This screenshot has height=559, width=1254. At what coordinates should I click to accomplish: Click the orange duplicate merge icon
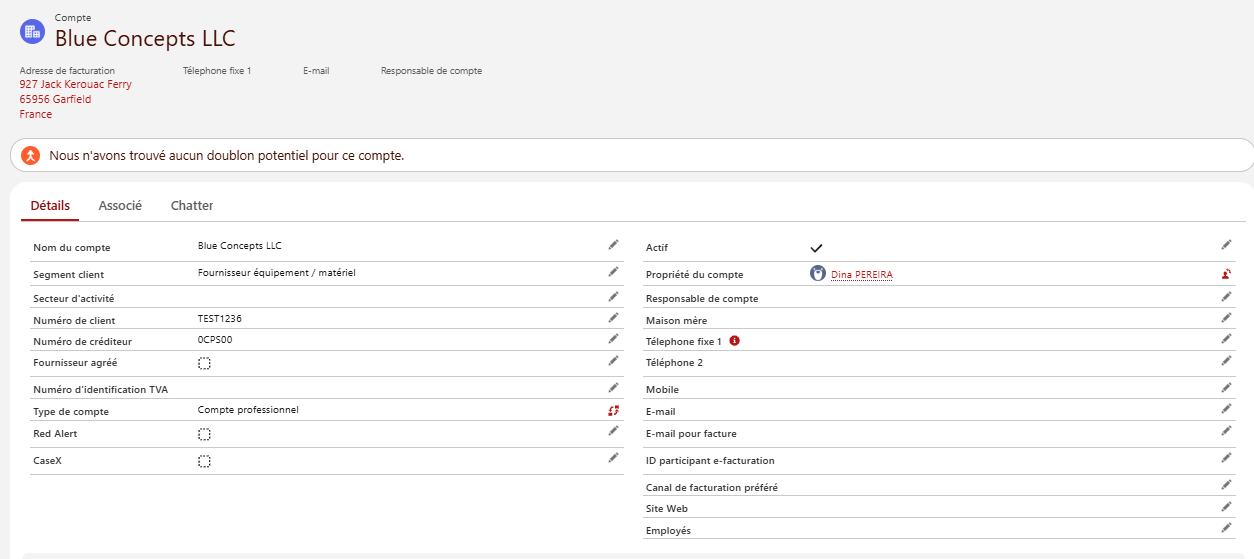pyautogui.click(x=31, y=156)
